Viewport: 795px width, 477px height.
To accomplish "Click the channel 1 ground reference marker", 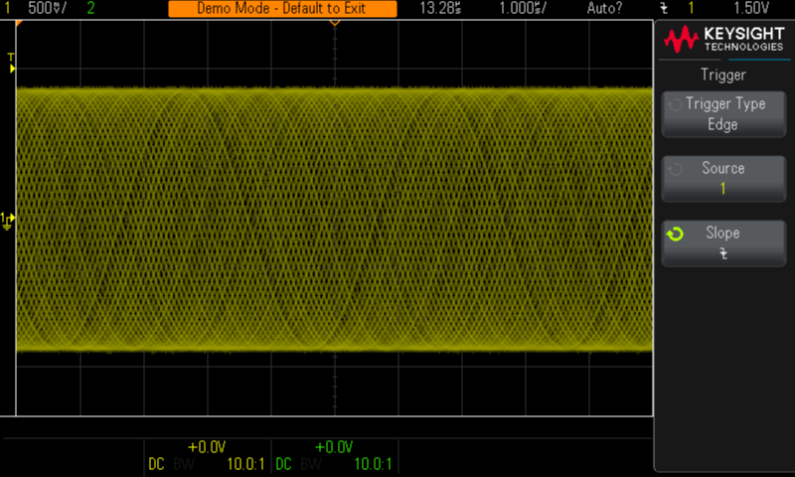I will point(7,219).
